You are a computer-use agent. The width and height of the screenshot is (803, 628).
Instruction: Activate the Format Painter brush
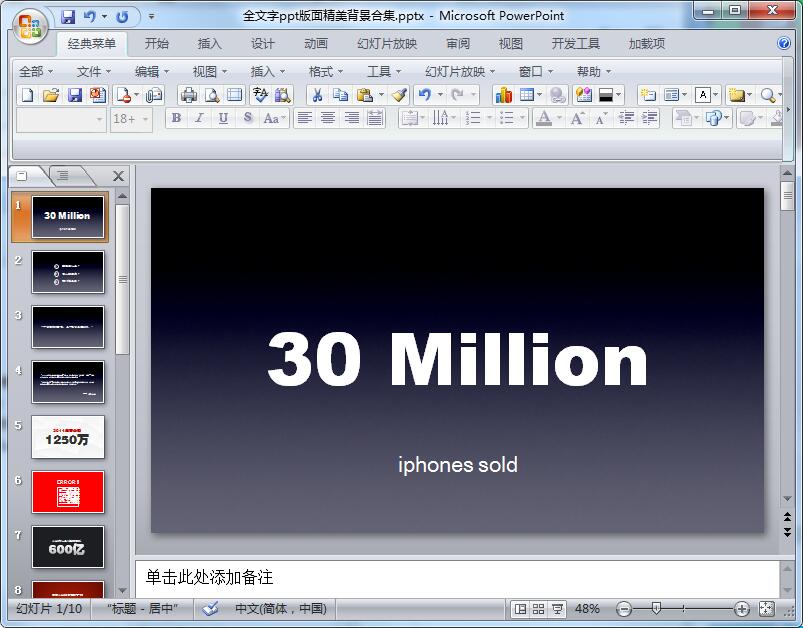(399, 95)
